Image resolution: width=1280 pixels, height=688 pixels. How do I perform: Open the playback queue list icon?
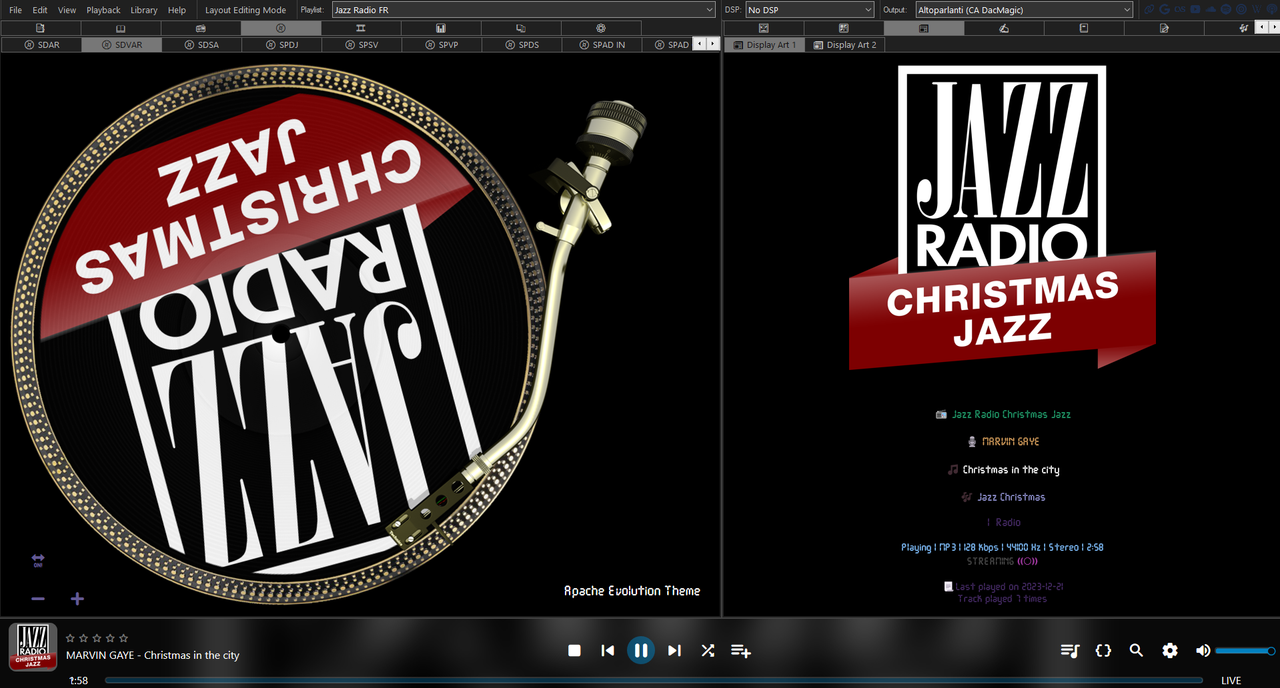pos(1070,651)
